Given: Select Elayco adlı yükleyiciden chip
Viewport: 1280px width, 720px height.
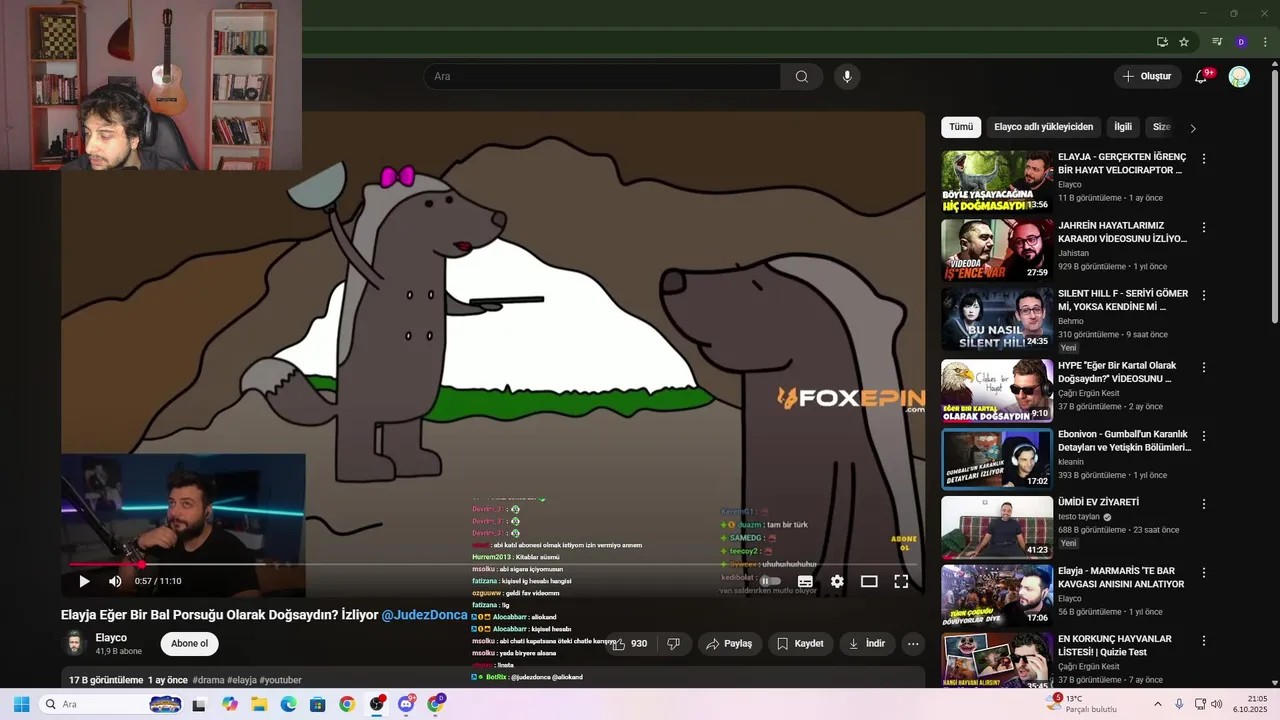Looking at the screenshot, I should [x=1044, y=127].
